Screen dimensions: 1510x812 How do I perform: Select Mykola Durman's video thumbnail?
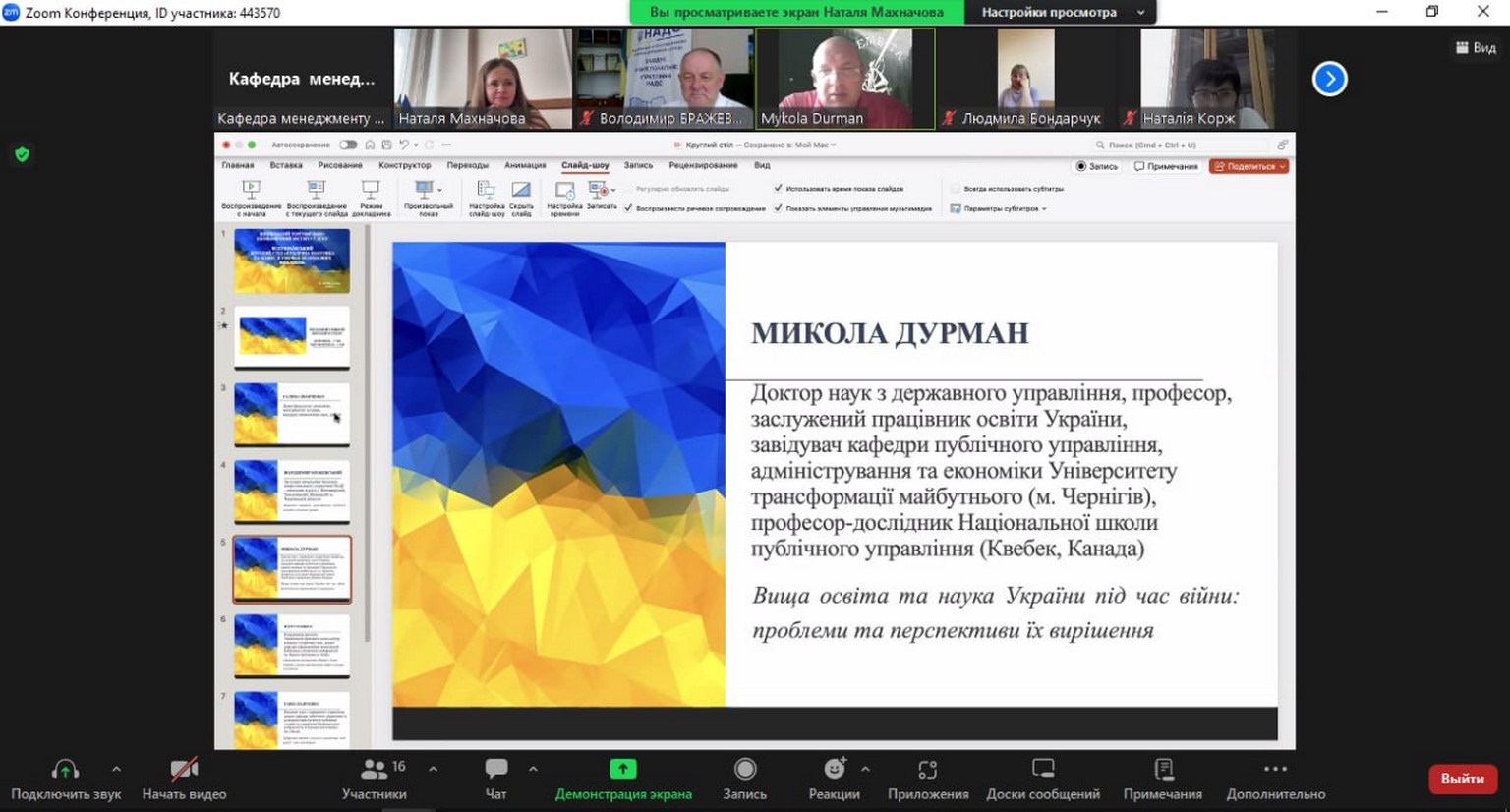pos(844,79)
